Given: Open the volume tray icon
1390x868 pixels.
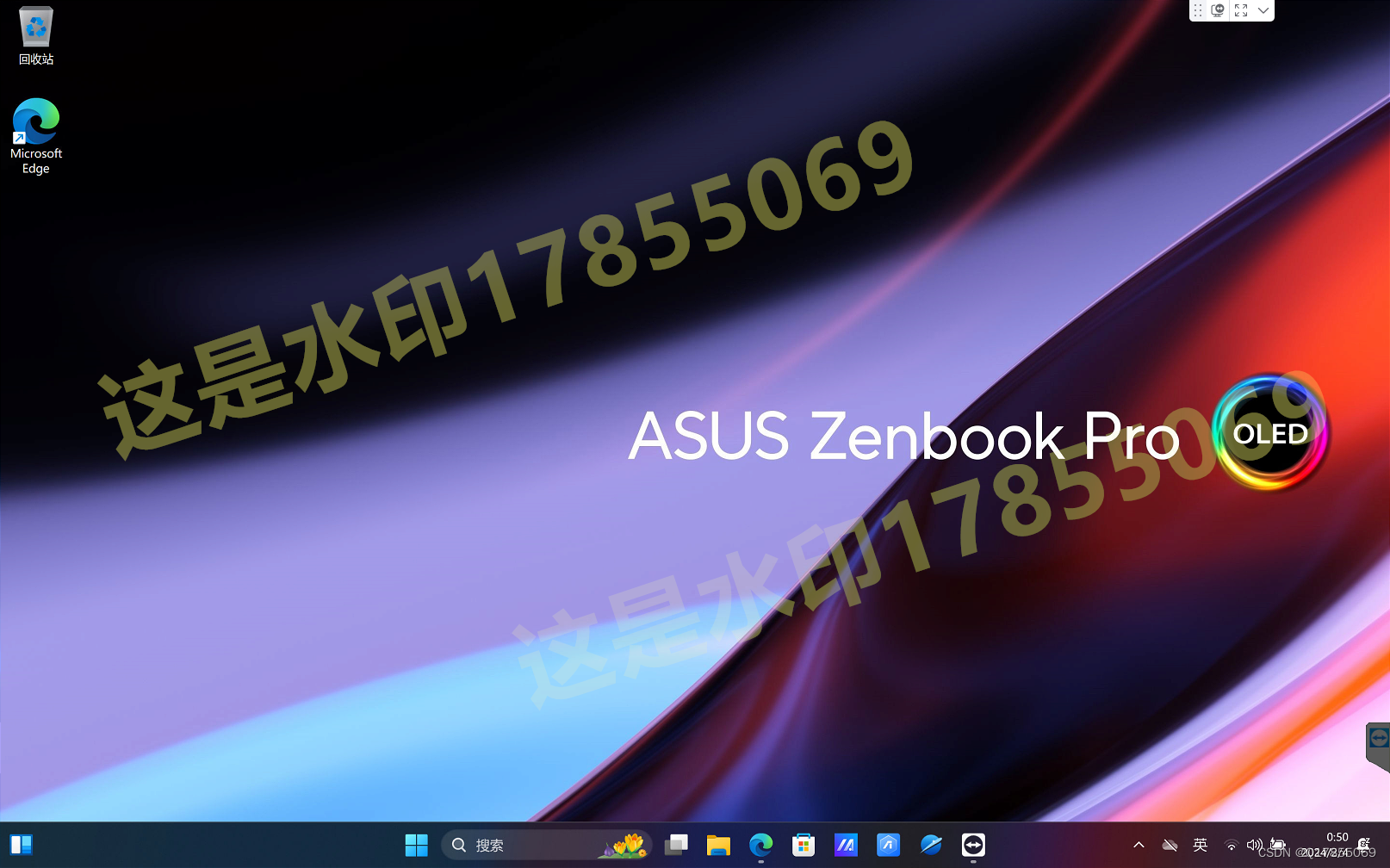Looking at the screenshot, I should [x=1255, y=846].
